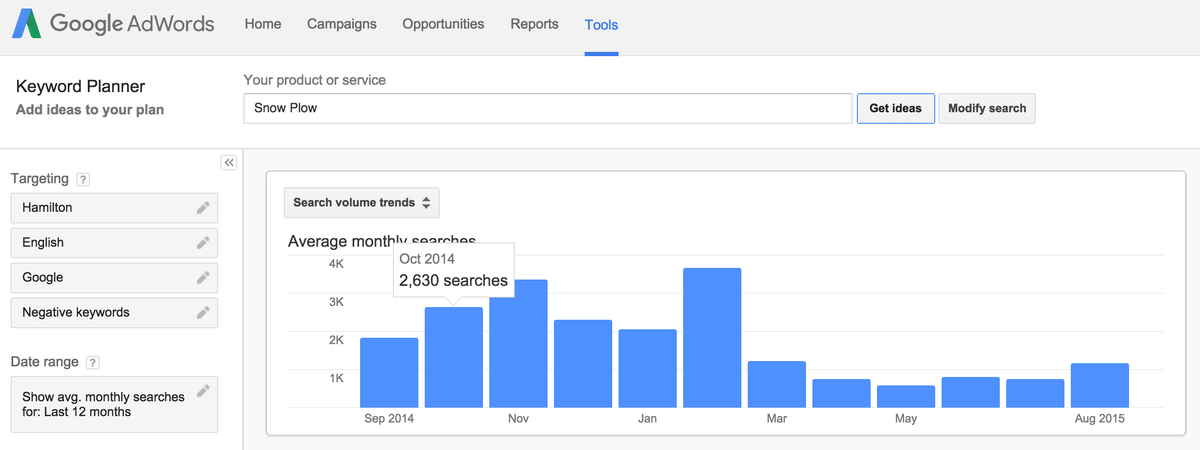Click the Mar chart bar
The height and width of the screenshot is (450, 1200).
coord(776,385)
